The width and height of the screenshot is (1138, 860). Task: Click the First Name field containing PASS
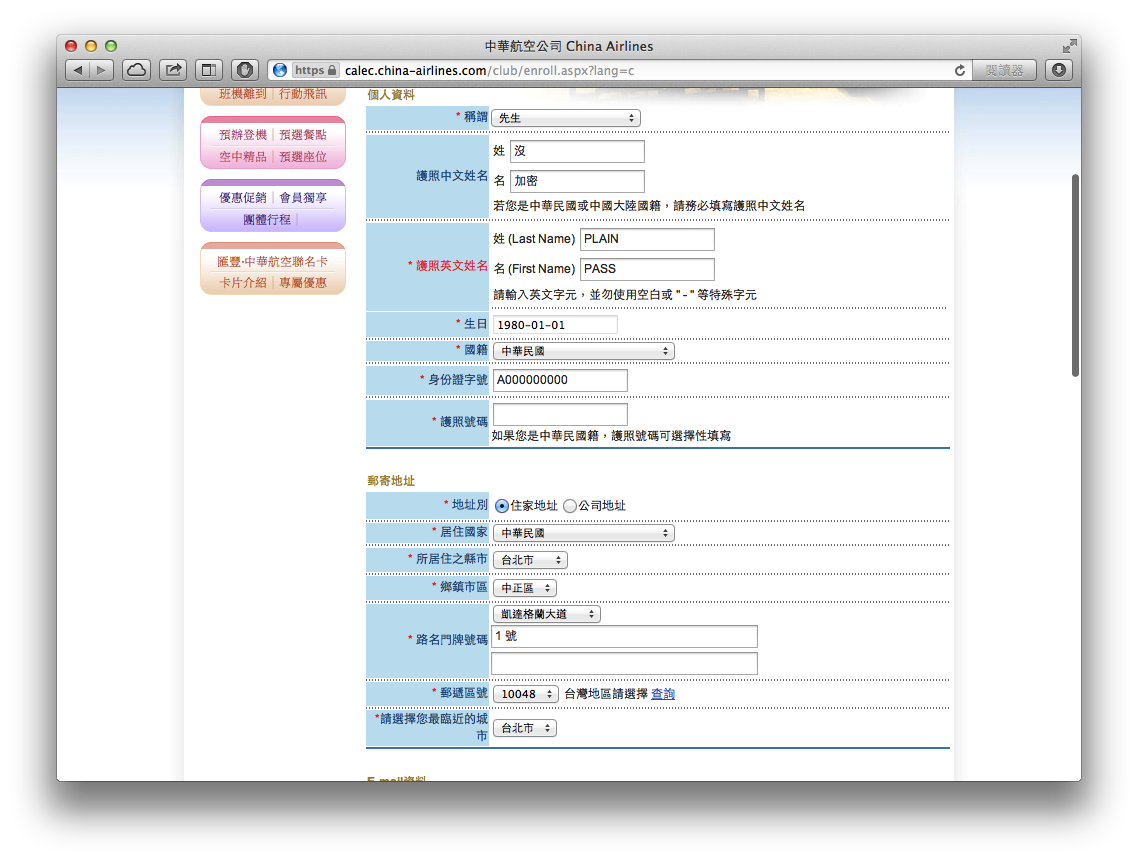point(647,269)
